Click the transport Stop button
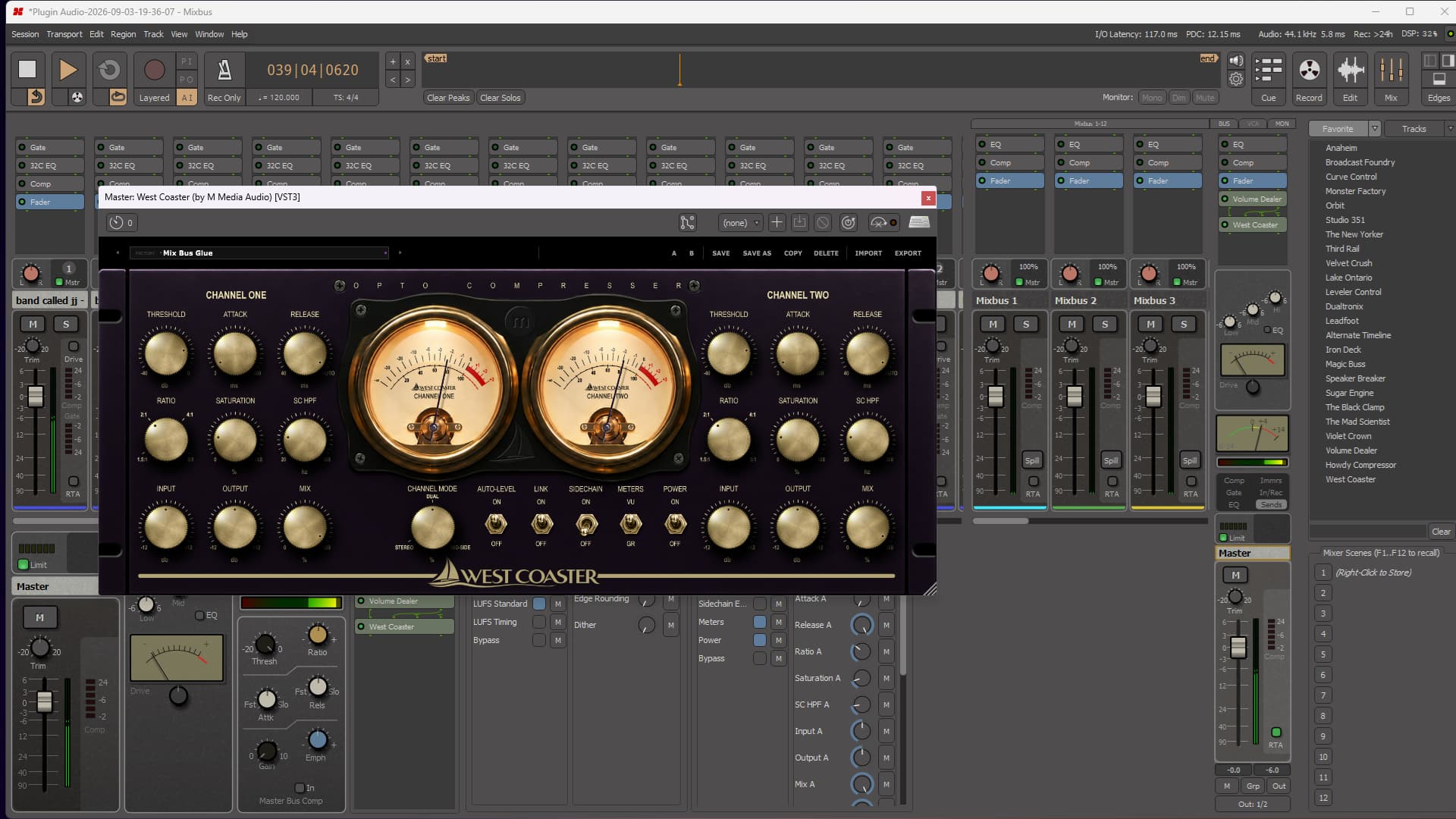Image resolution: width=1456 pixels, height=819 pixels. coord(27,70)
